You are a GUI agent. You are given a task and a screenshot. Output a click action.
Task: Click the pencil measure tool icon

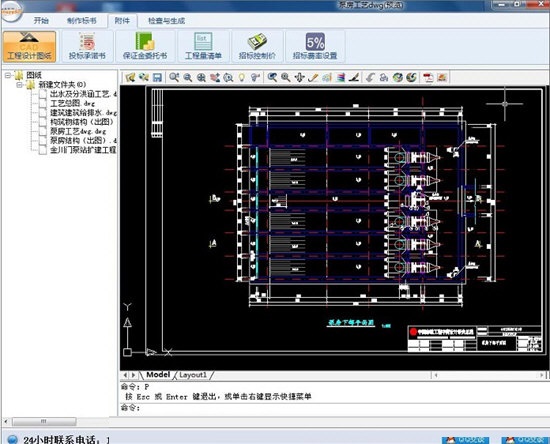click(313, 77)
